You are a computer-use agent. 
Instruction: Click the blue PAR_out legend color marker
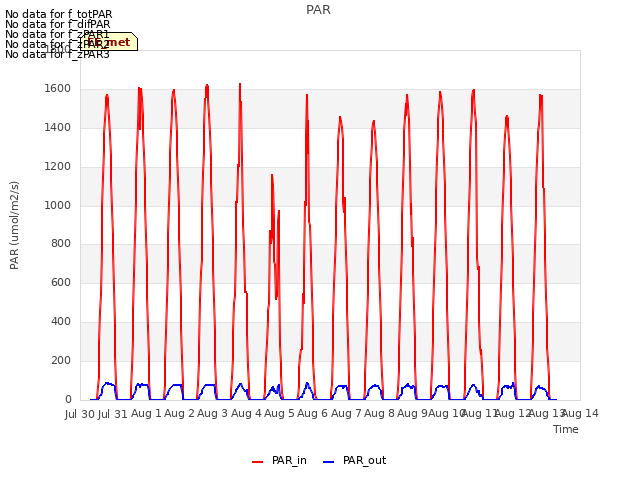tap(329, 462)
